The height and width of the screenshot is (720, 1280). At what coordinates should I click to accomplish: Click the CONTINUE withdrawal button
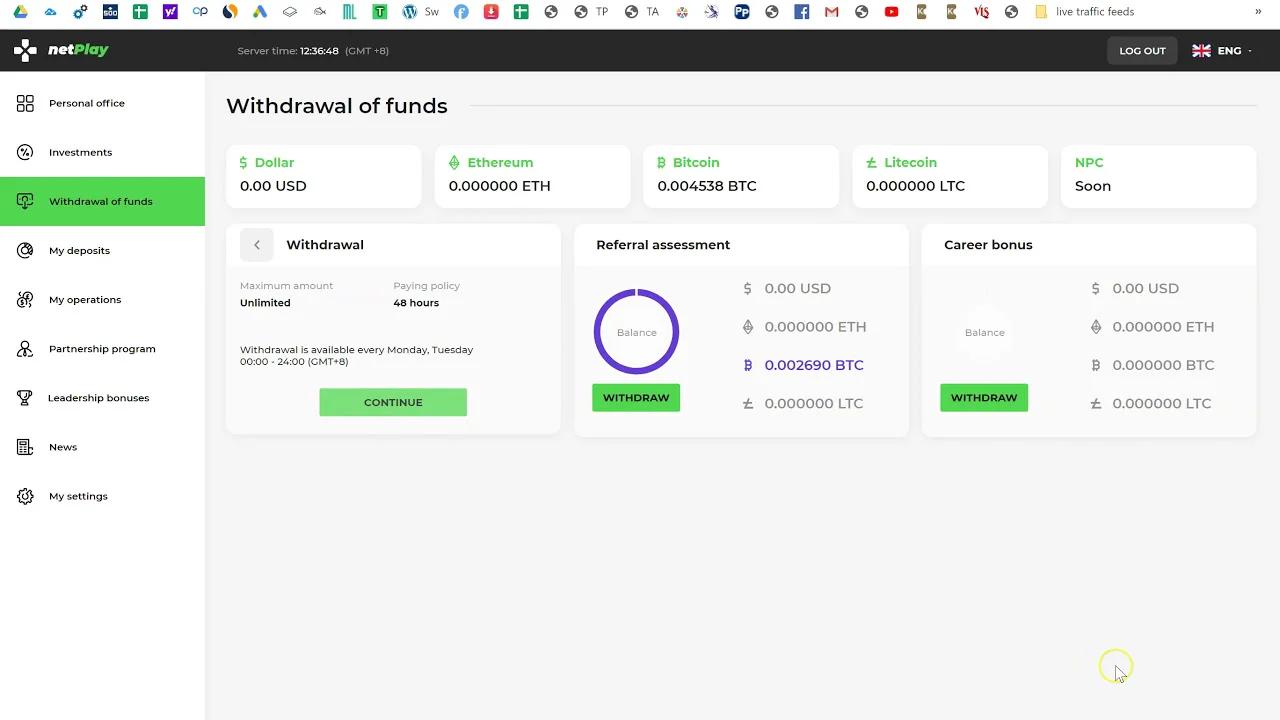pos(393,402)
